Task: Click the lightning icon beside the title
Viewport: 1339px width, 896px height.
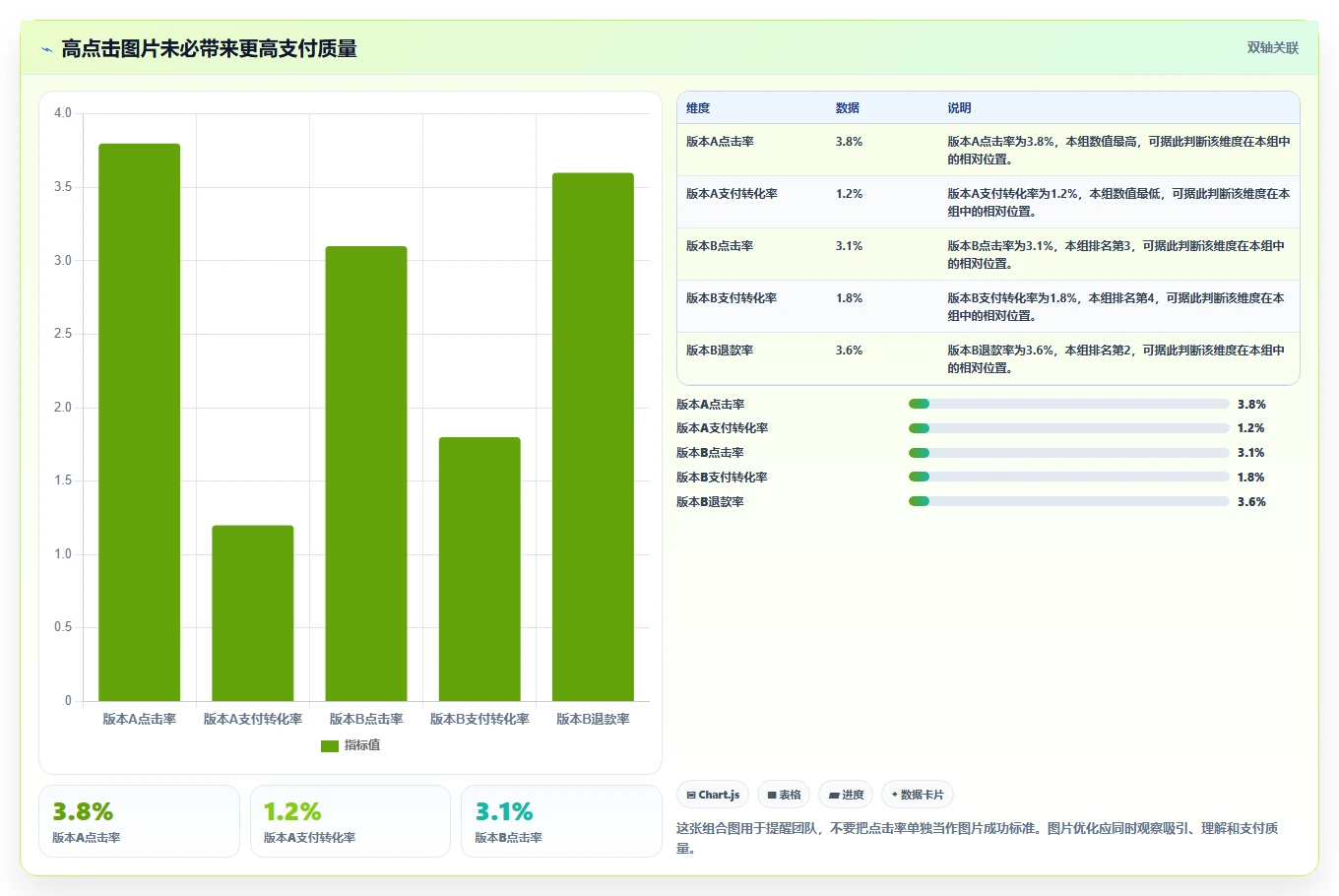Action: [x=46, y=49]
